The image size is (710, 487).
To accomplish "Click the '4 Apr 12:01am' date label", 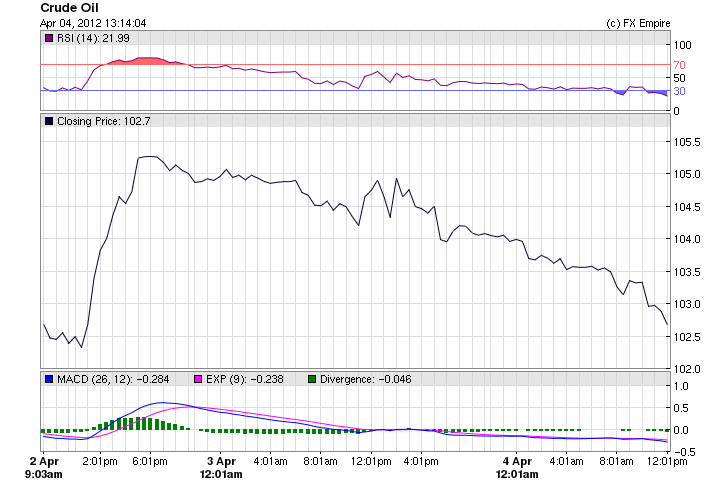I will (517, 468).
